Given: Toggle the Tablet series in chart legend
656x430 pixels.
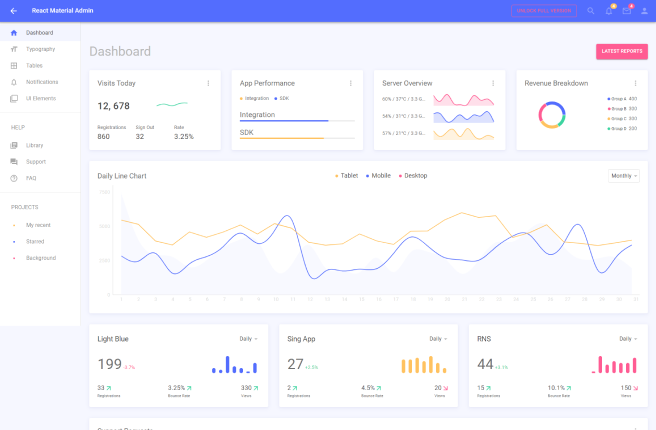Looking at the screenshot, I should pos(346,176).
